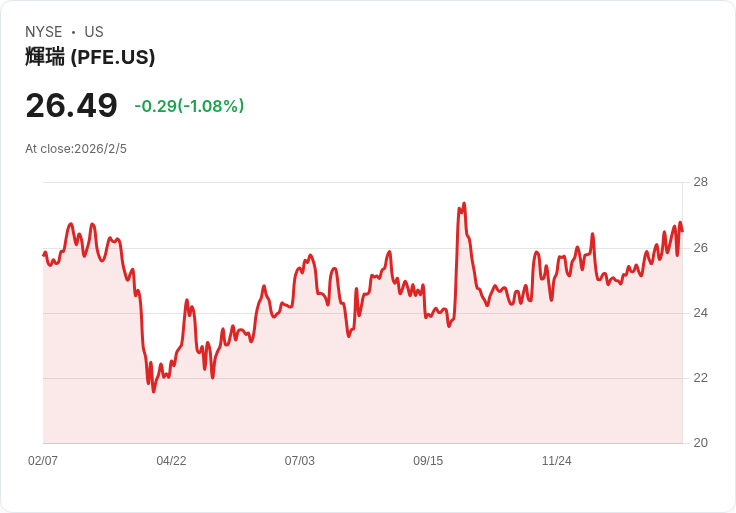Select the 02/07 date on x-axis
The image size is (736, 513).
pyautogui.click(x=43, y=461)
